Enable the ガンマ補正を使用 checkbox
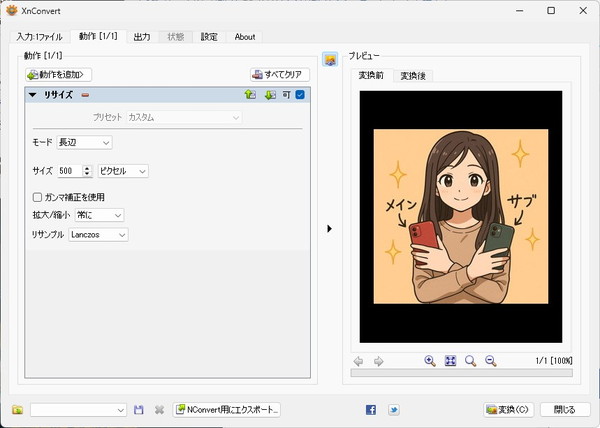The height and width of the screenshot is (428, 600). [38, 197]
